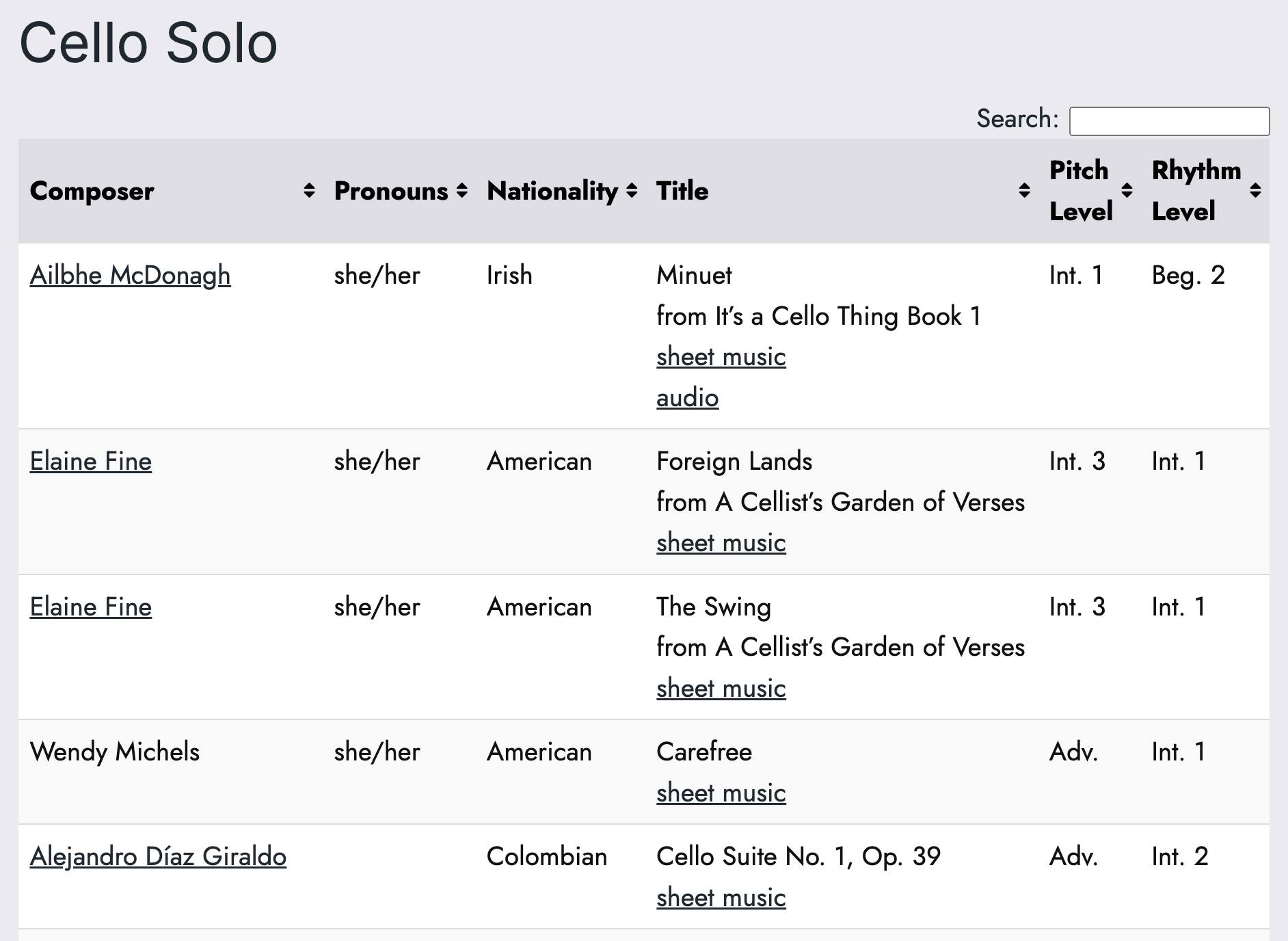Click the Pronouns column sort arrows icon
This screenshot has width=1288, height=941.
462,191
